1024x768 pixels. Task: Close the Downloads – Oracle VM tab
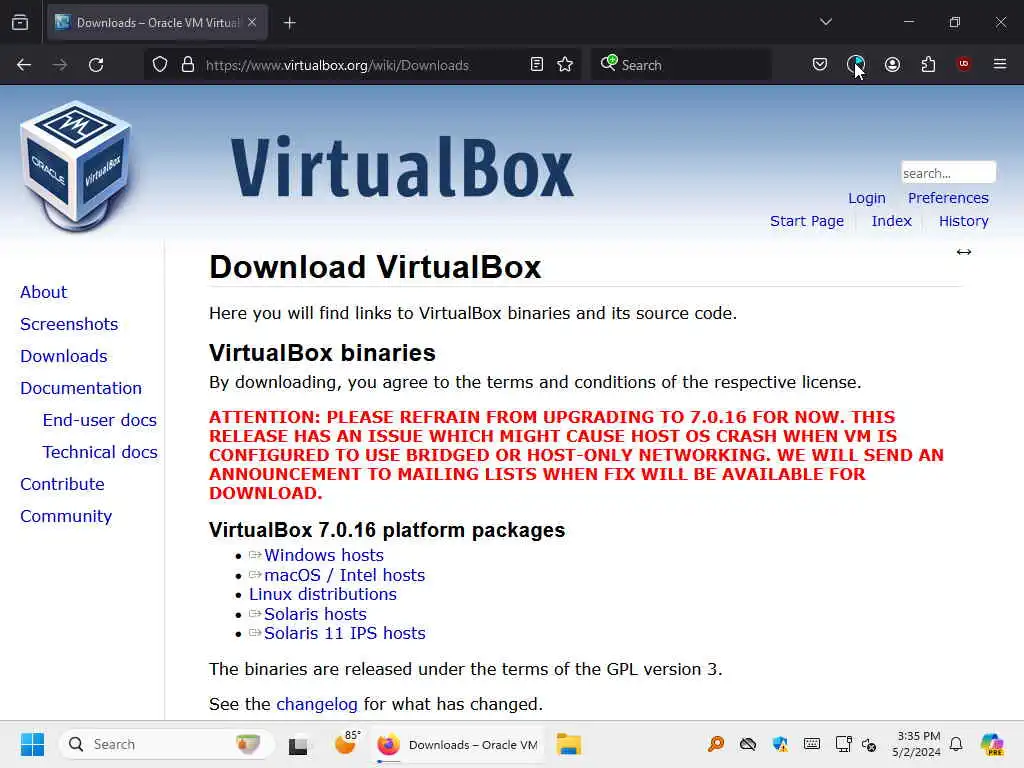252,22
